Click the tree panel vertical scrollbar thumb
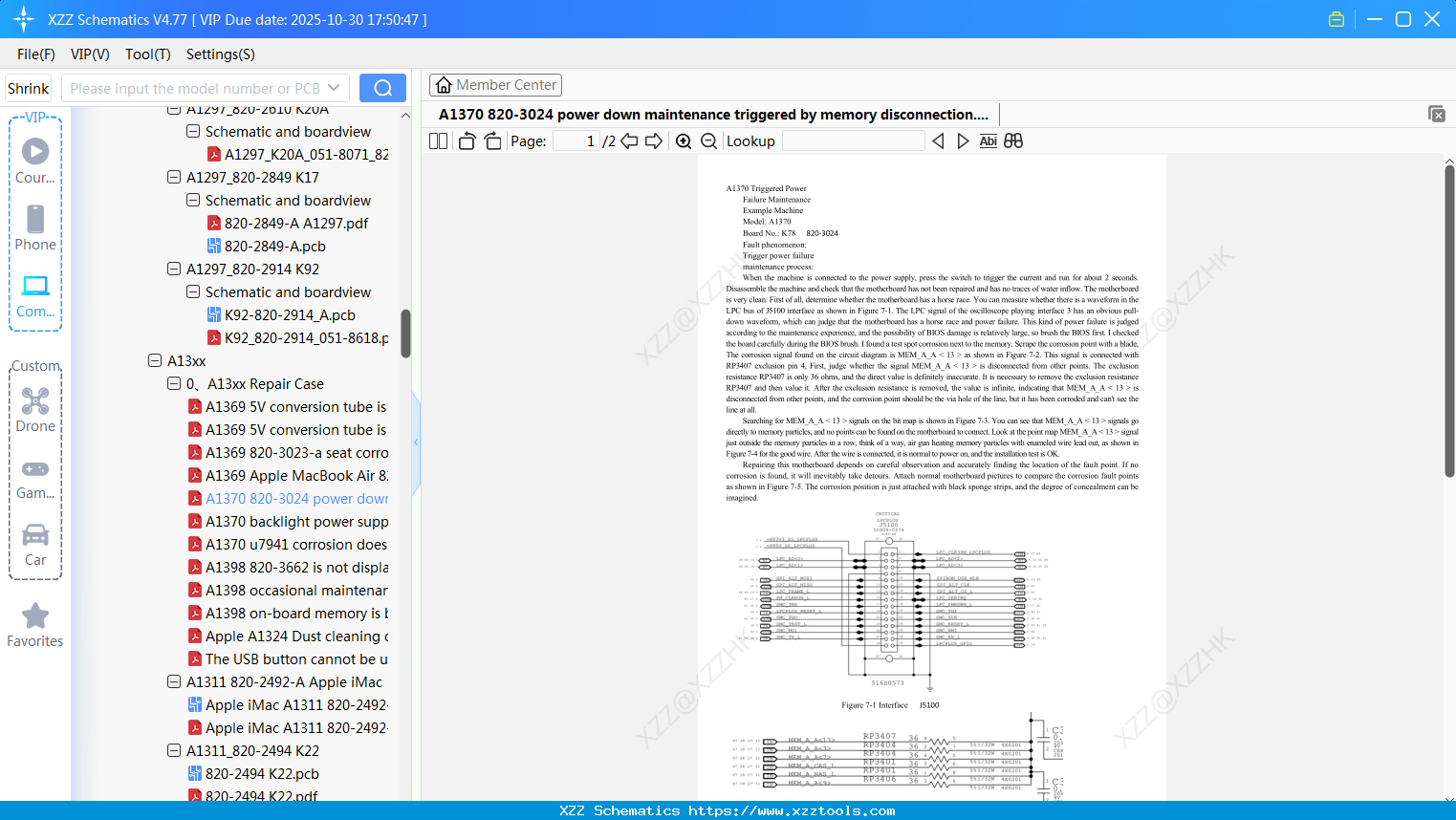The height and width of the screenshot is (820, 1456). pos(405,333)
